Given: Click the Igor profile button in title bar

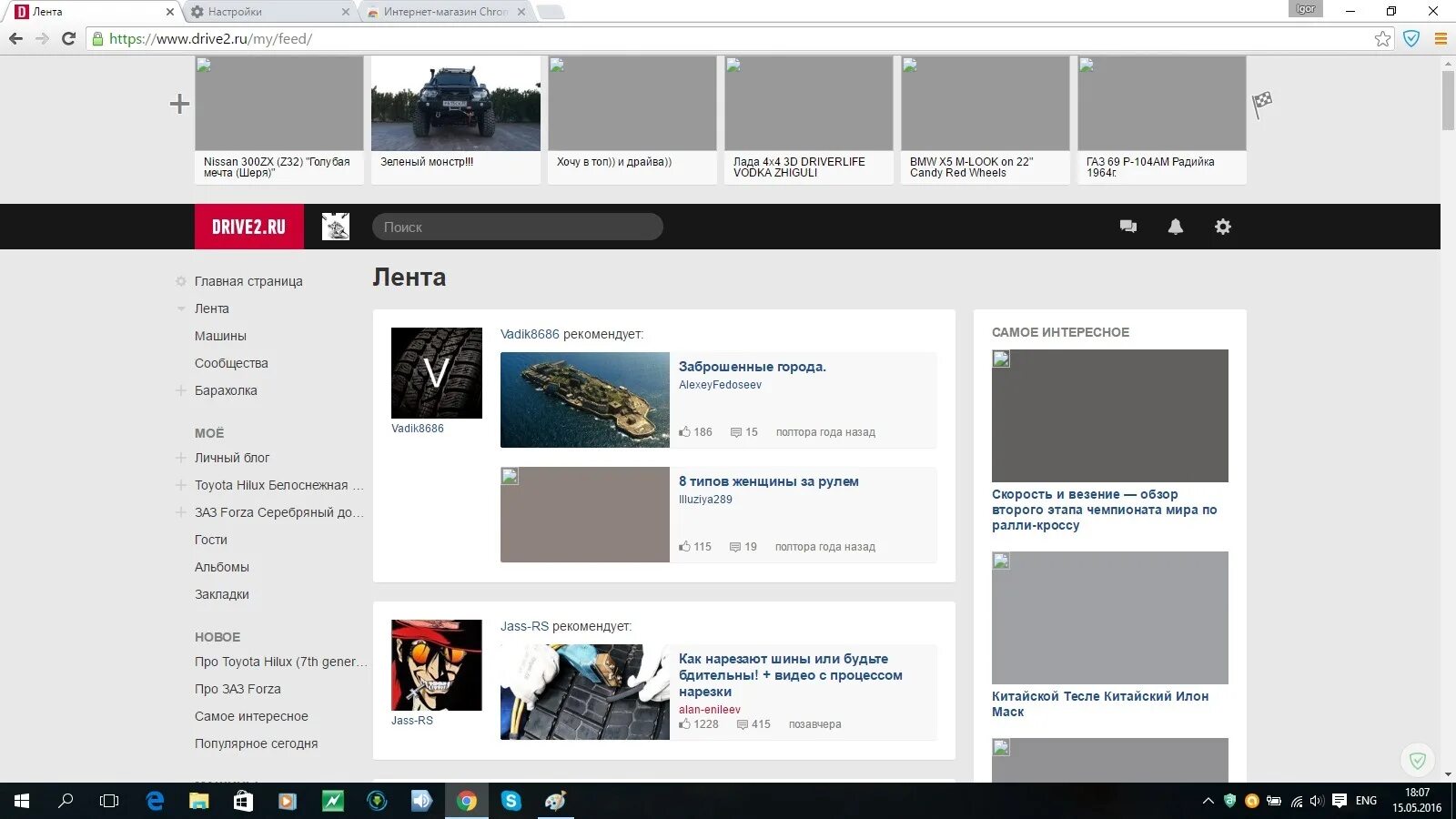Looking at the screenshot, I should tap(1306, 9).
